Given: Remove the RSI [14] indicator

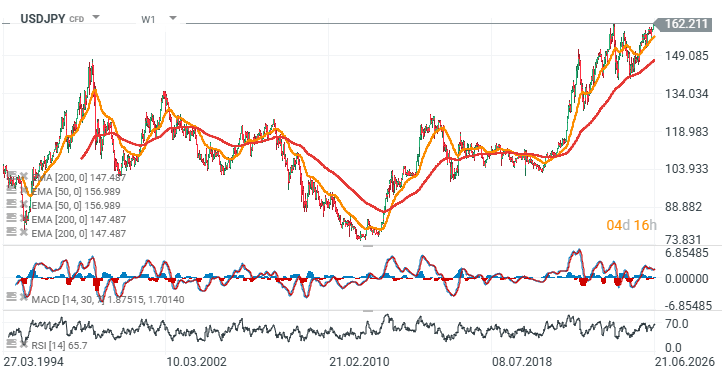Looking at the screenshot, I should tap(24, 343).
